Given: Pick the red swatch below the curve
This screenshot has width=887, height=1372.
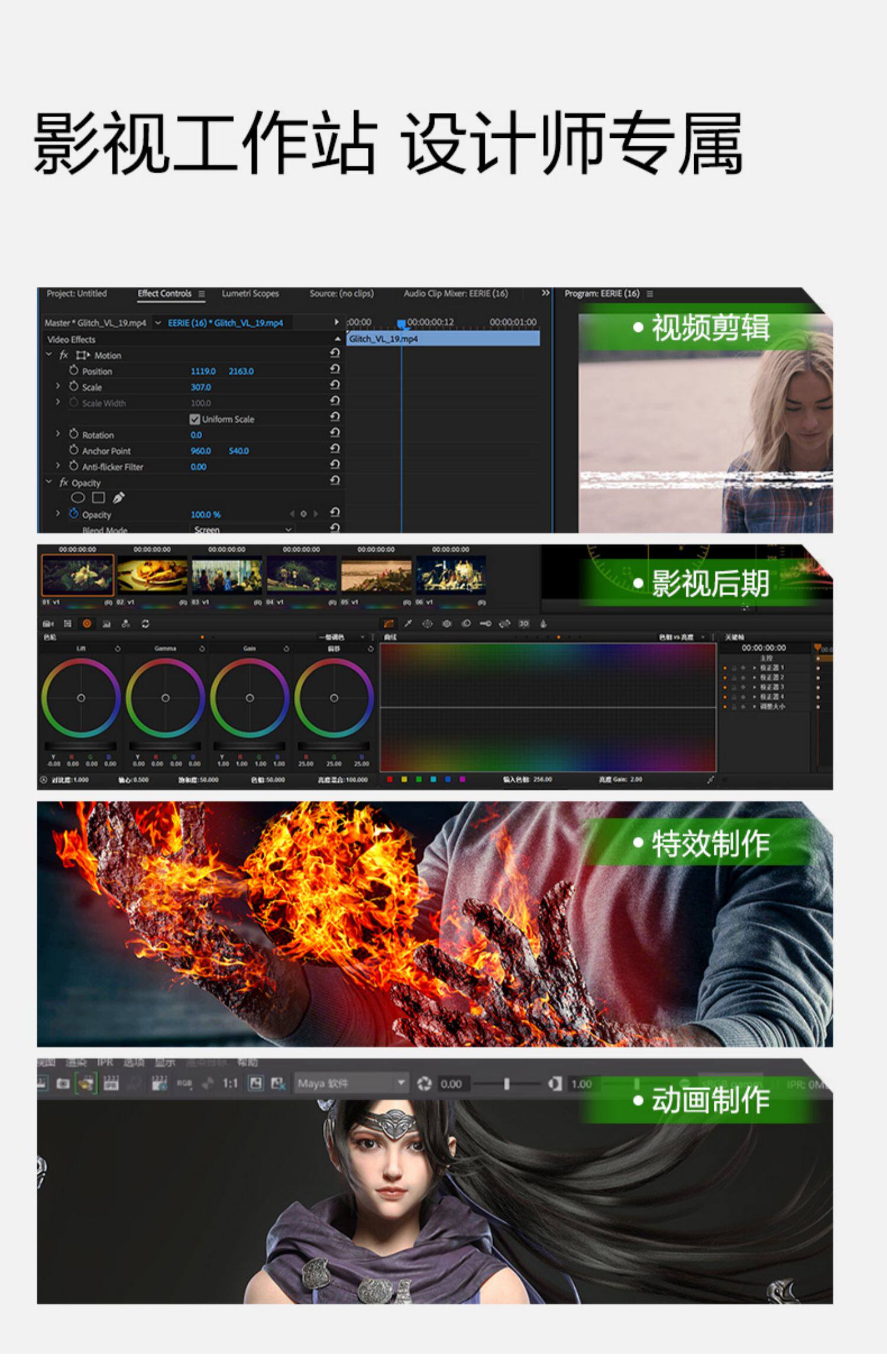Looking at the screenshot, I should [x=390, y=779].
